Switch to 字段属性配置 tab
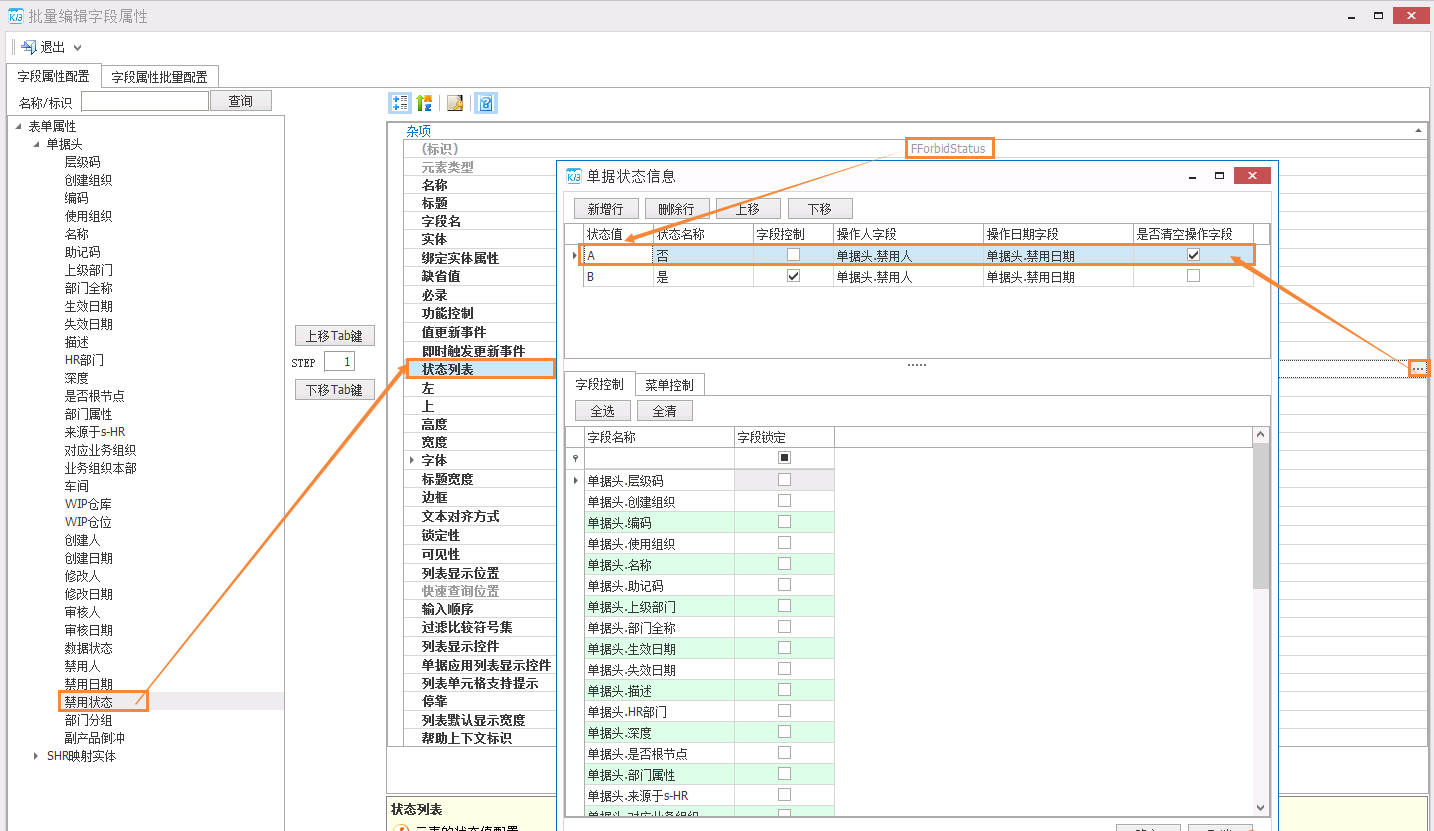 tap(53, 76)
